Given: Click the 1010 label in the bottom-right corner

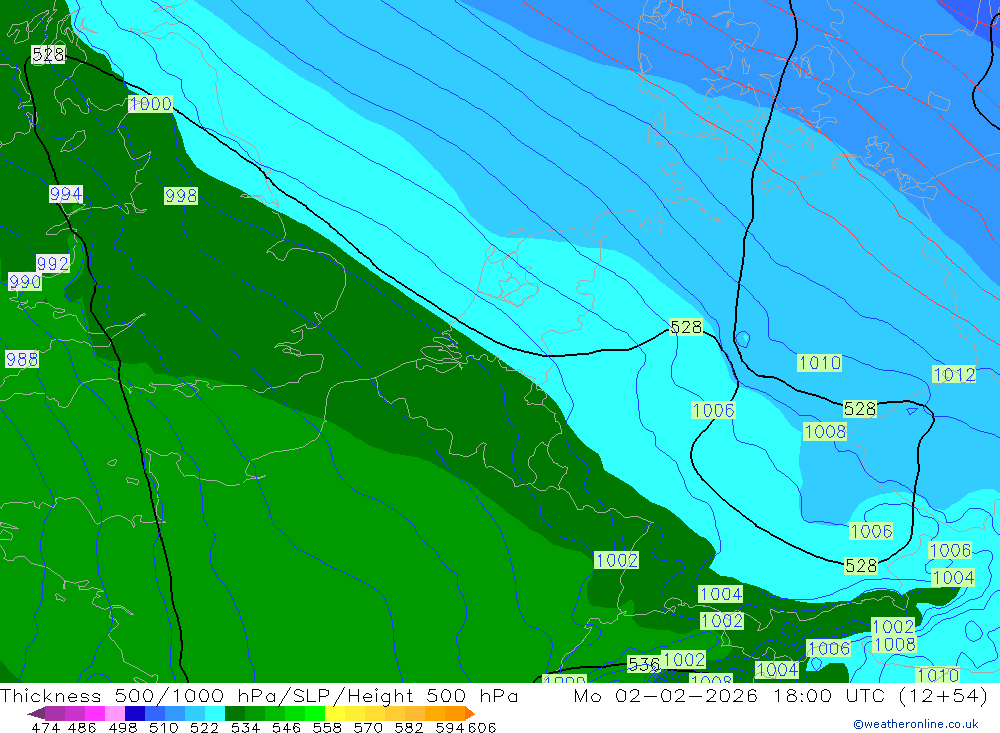Looking at the screenshot, I should (938, 676).
